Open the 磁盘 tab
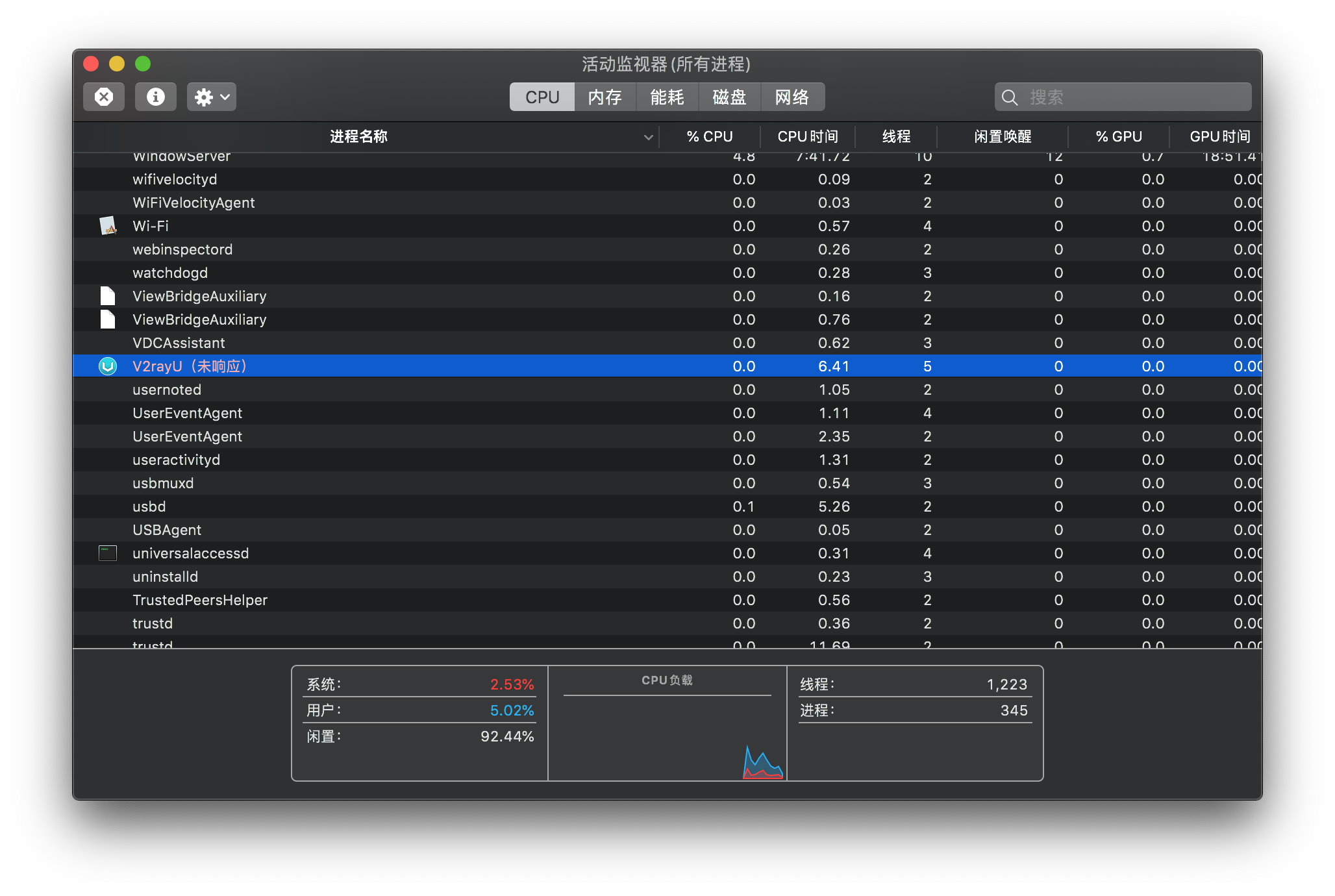This screenshot has width=1335, height=896. pos(729,97)
